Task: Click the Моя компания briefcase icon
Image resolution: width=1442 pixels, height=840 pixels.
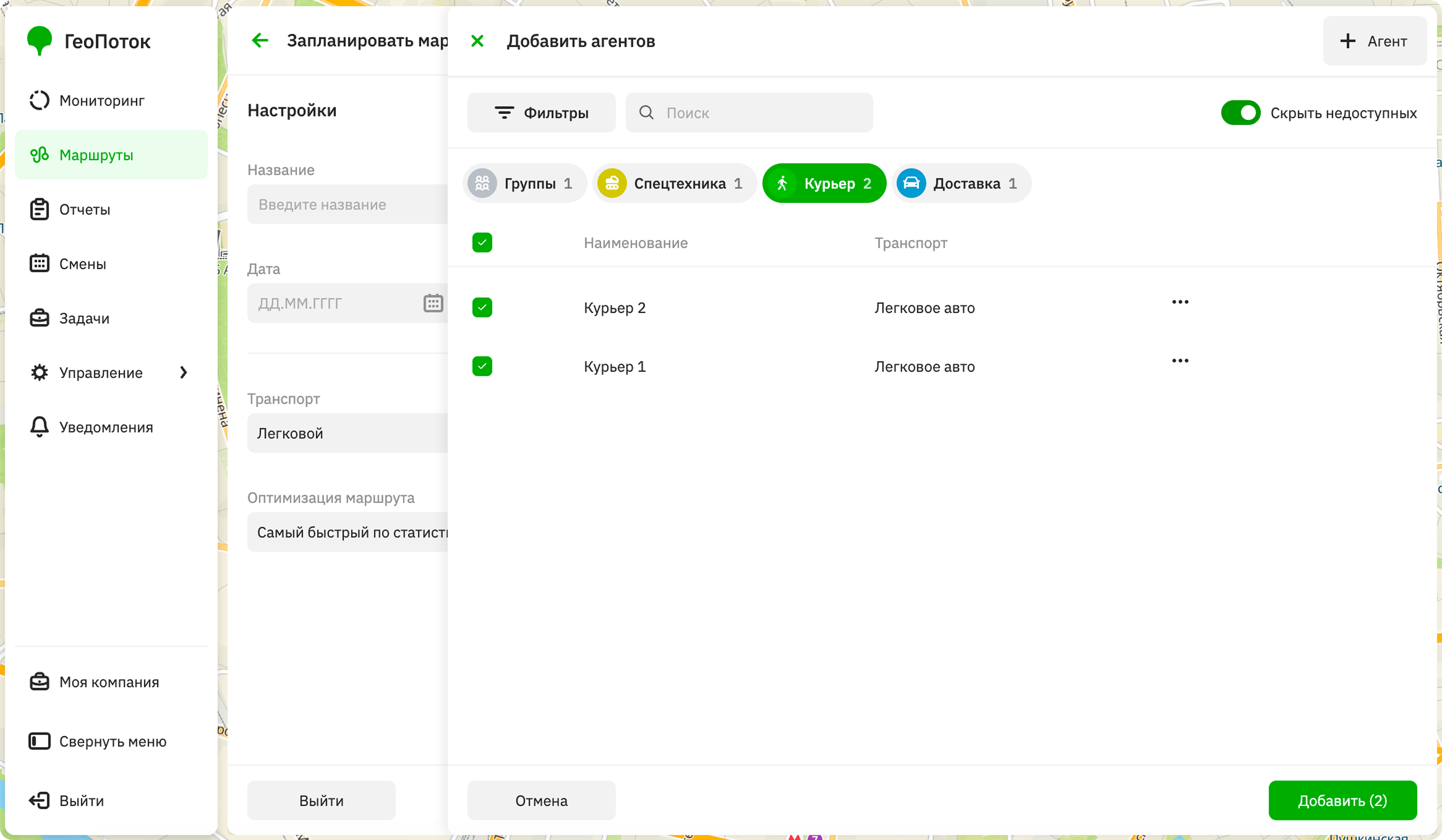Action: tap(40, 682)
